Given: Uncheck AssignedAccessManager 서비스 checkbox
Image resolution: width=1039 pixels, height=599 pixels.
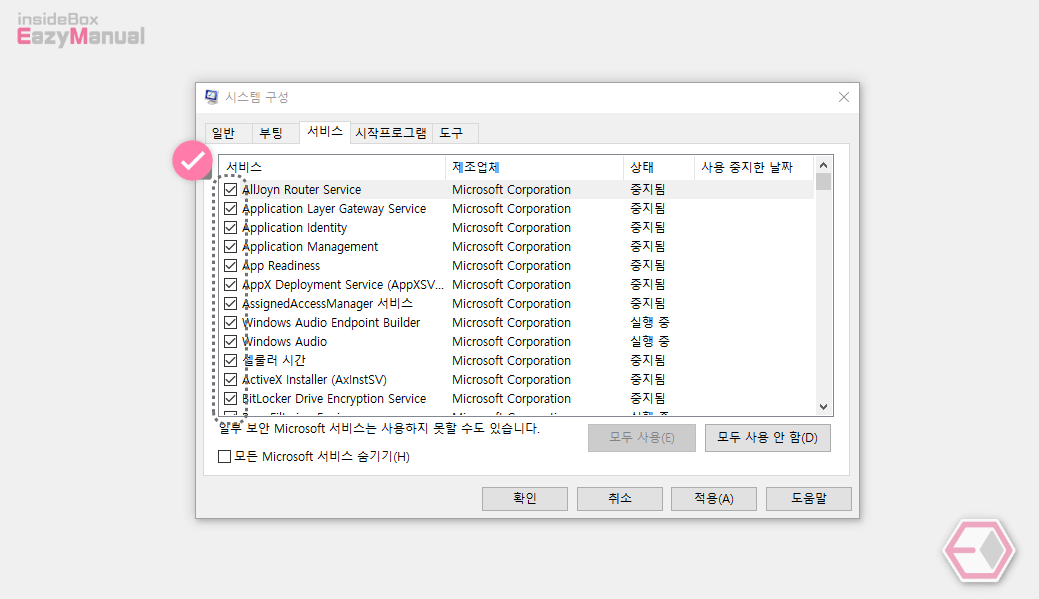Looking at the screenshot, I should [x=231, y=303].
